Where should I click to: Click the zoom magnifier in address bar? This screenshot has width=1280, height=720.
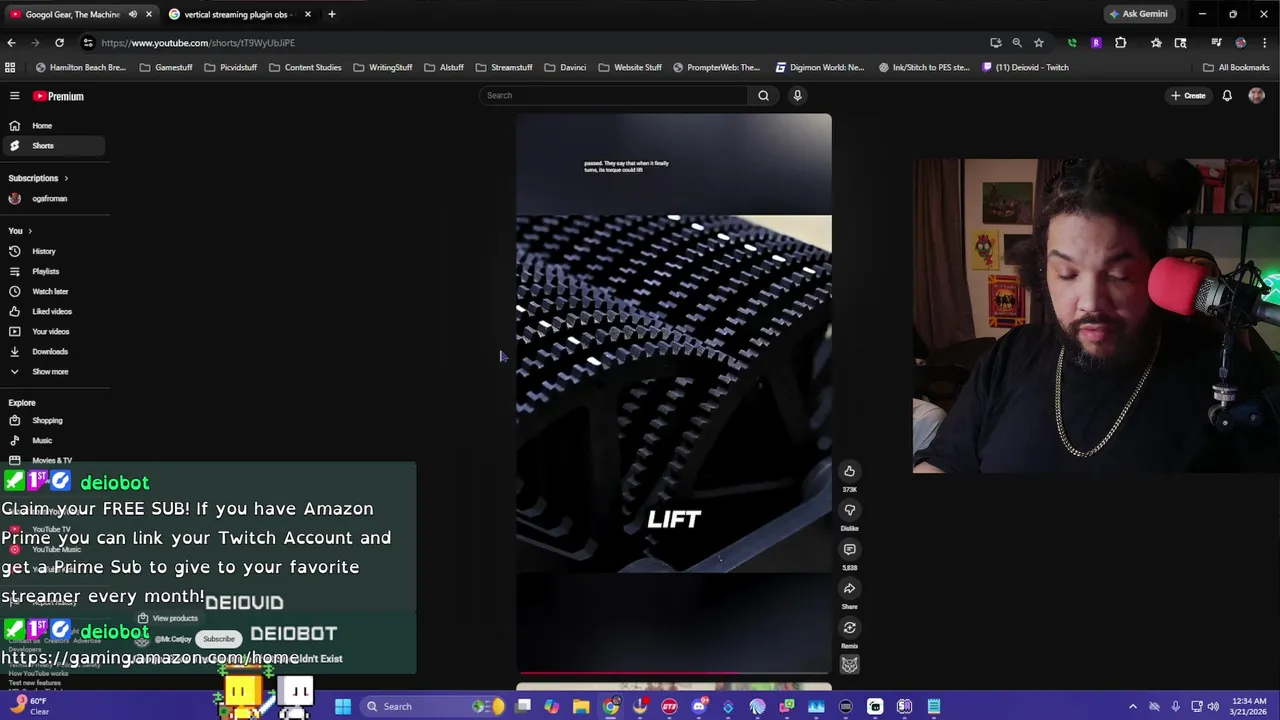pos(1017,43)
